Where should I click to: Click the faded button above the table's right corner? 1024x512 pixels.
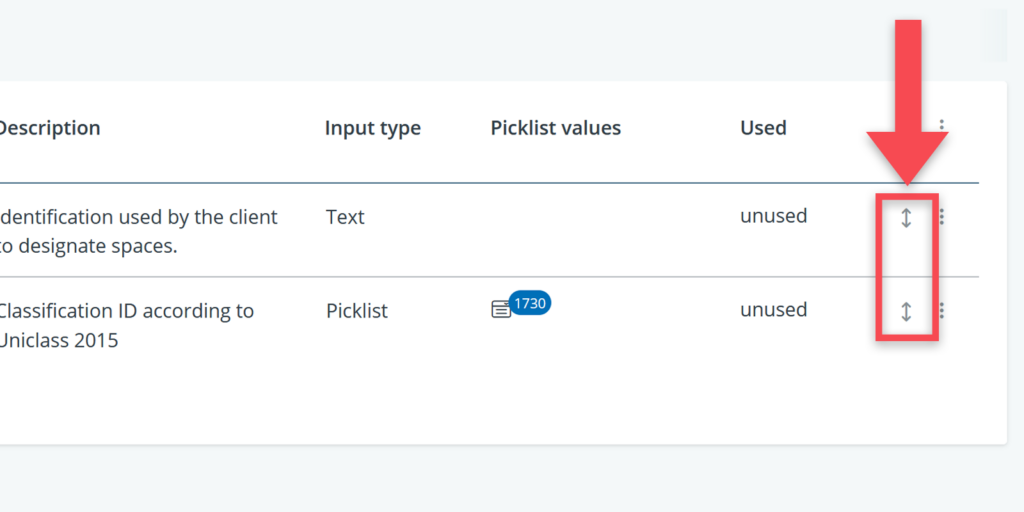pos(994,36)
